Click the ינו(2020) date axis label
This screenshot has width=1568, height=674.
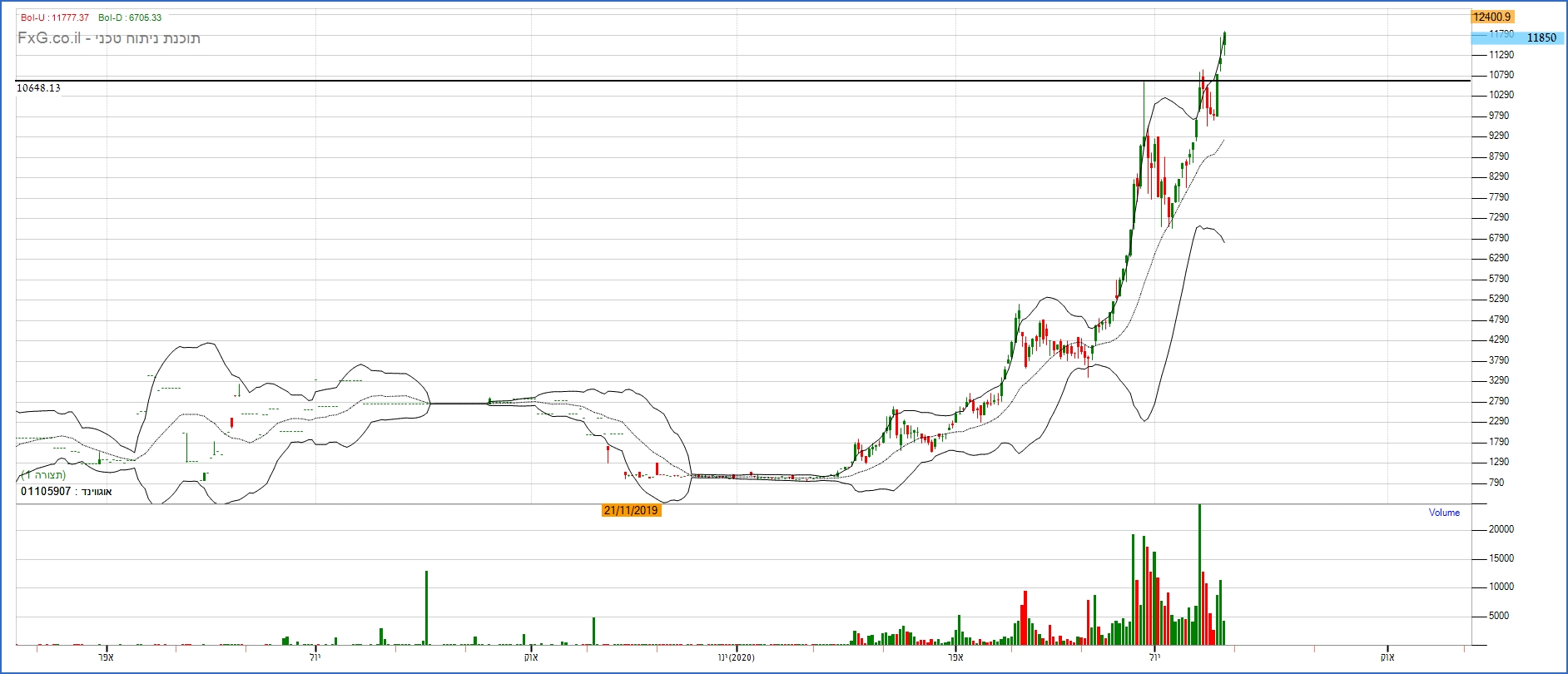tap(737, 657)
